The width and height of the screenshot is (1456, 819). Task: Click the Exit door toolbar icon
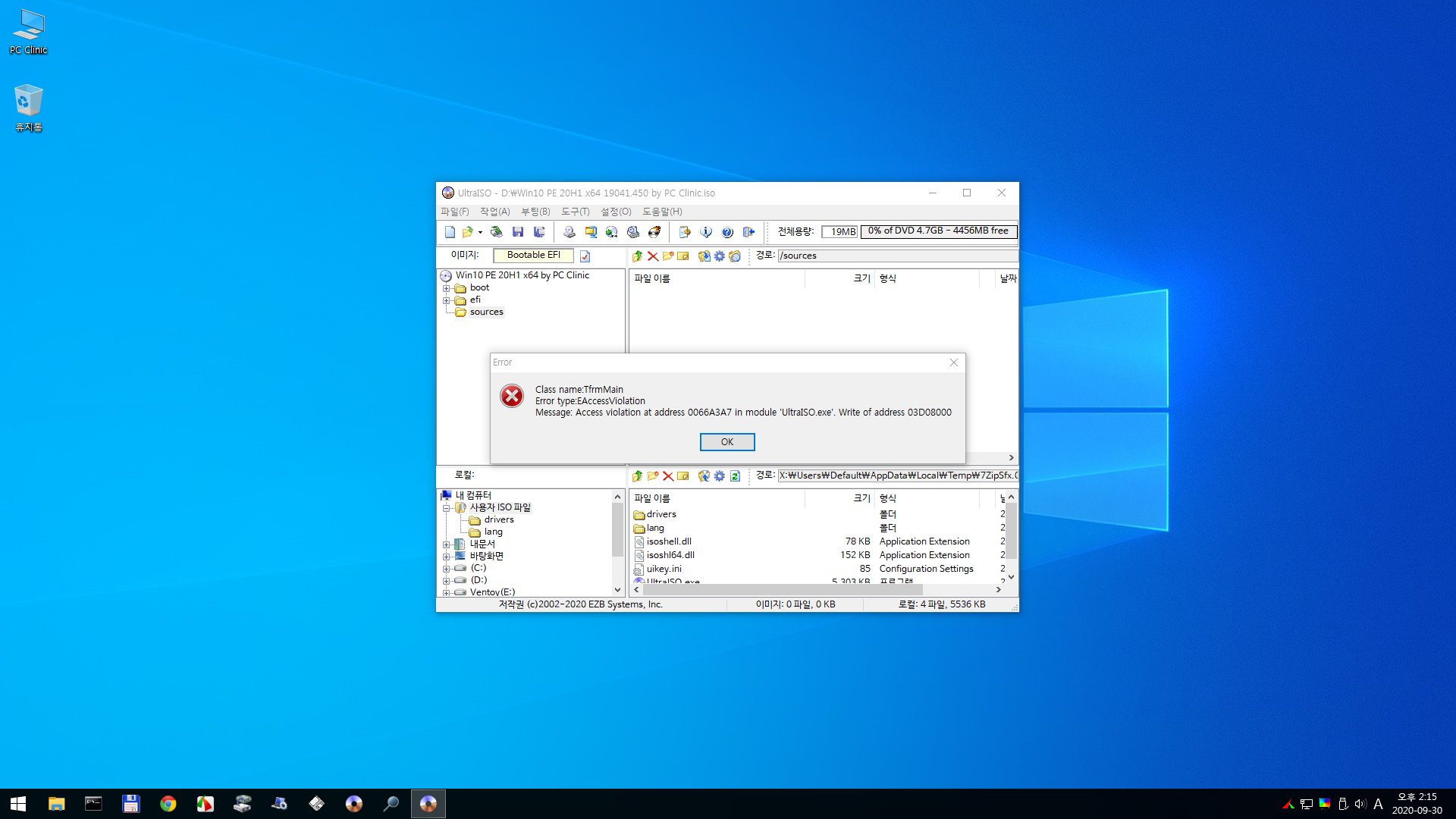[x=748, y=232]
